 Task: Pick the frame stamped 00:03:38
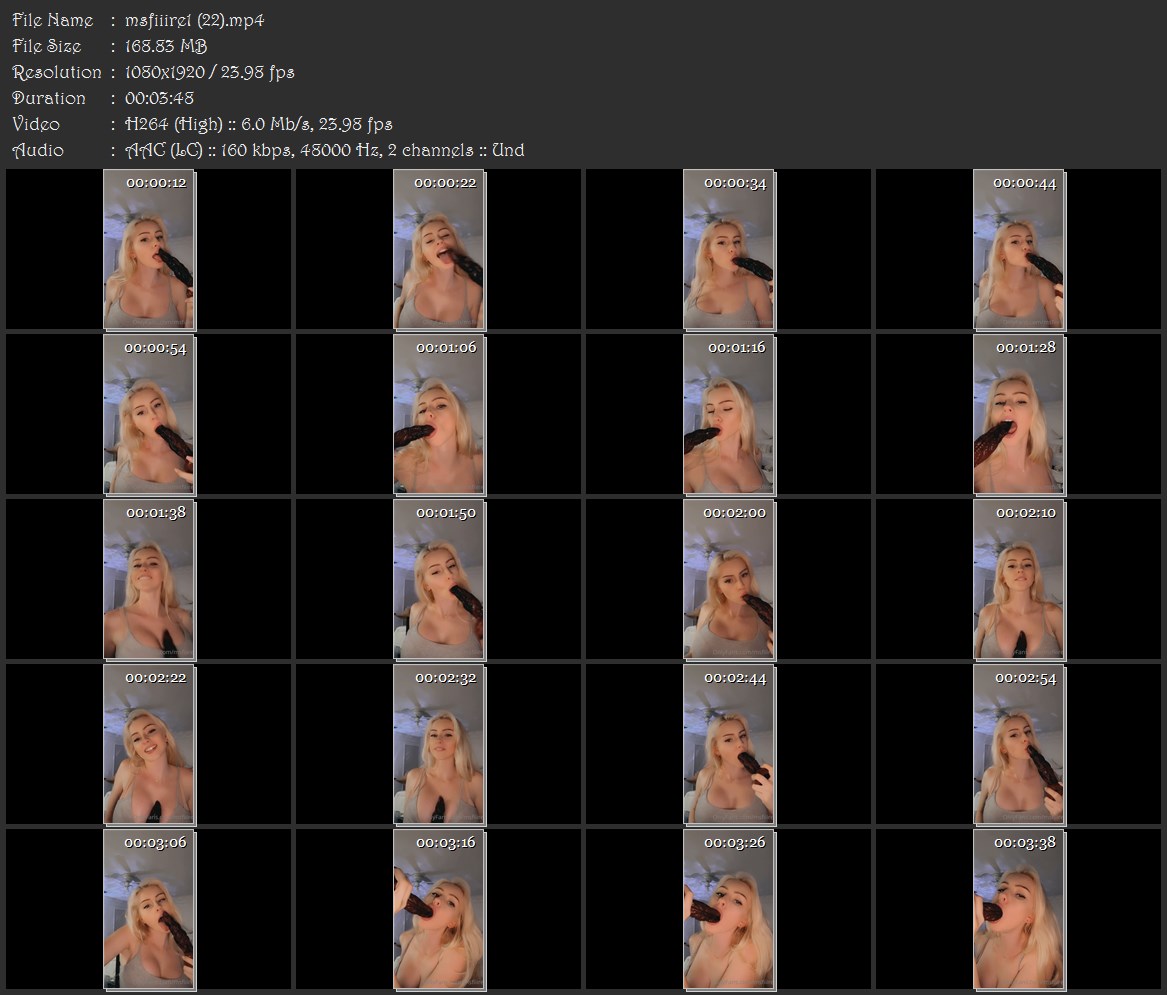tap(1020, 910)
